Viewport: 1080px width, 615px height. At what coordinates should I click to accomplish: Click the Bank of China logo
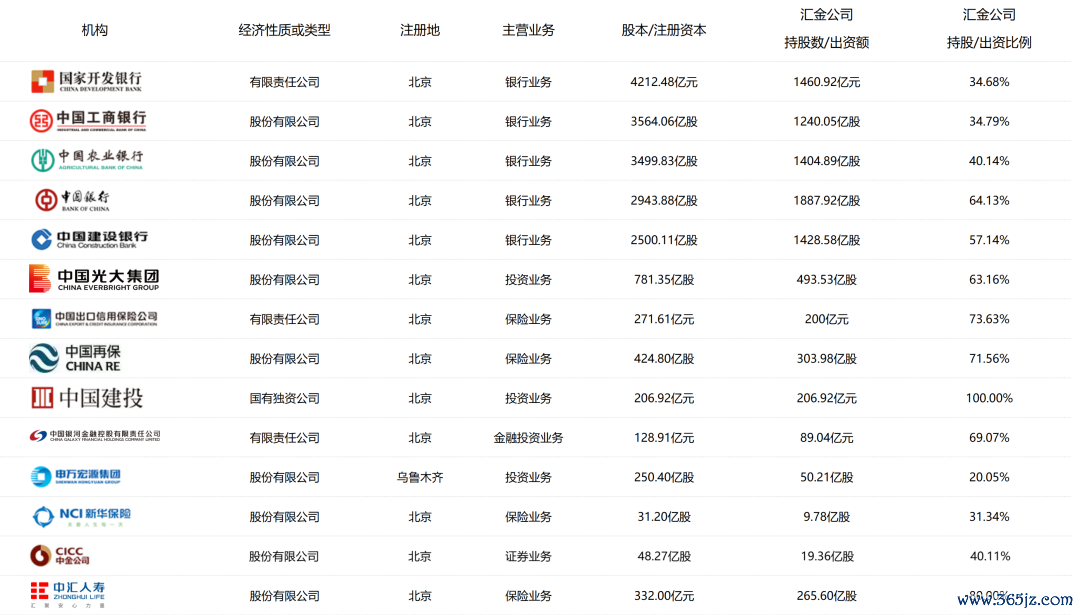point(72,200)
